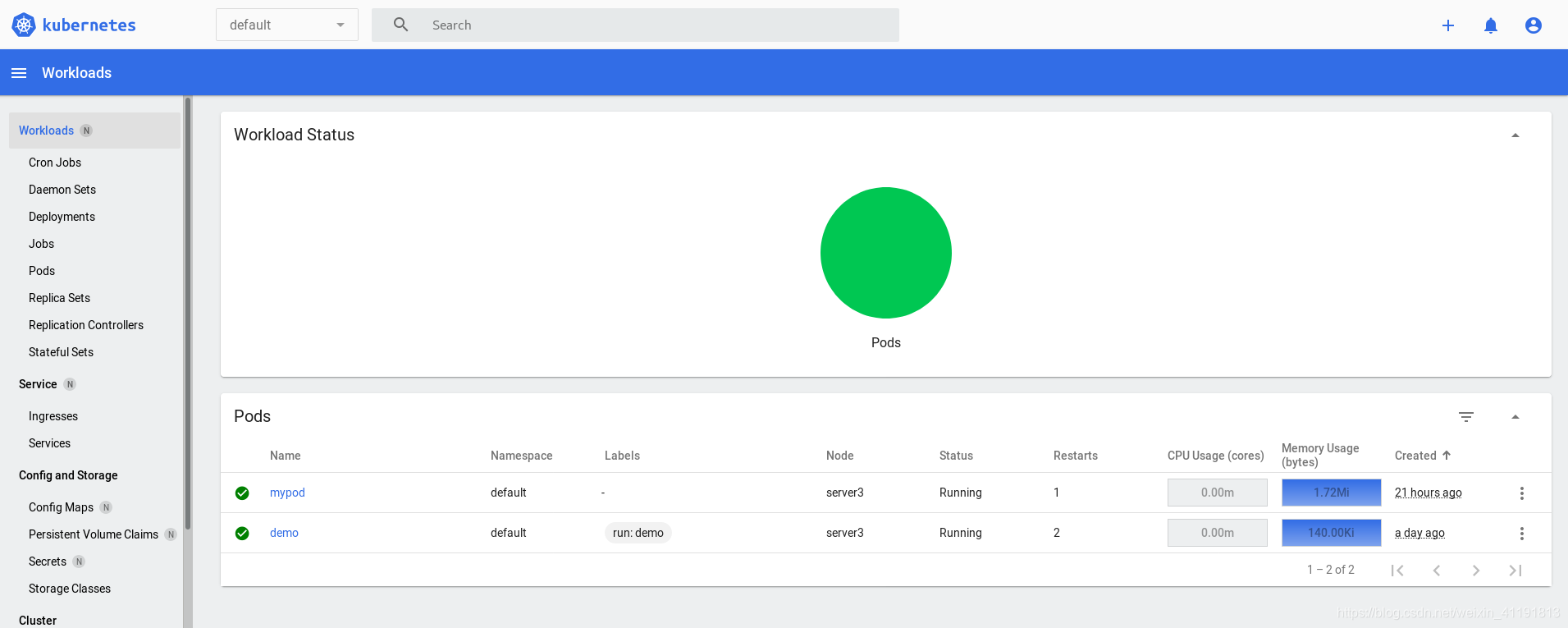Sort by Created column arrow
This screenshot has height=628, width=1568.
click(x=1447, y=456)
